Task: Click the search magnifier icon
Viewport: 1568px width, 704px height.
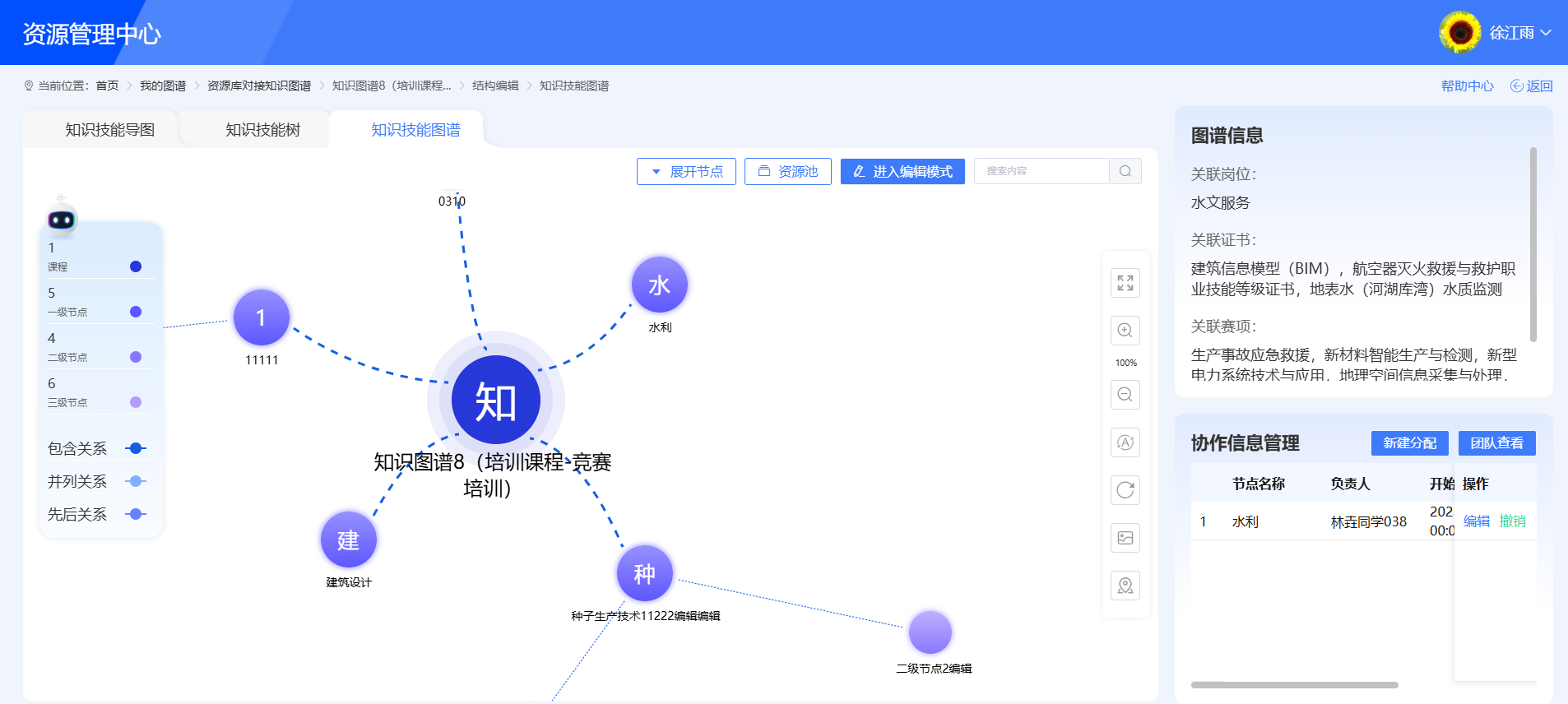Action: [x=1125, y=171]
